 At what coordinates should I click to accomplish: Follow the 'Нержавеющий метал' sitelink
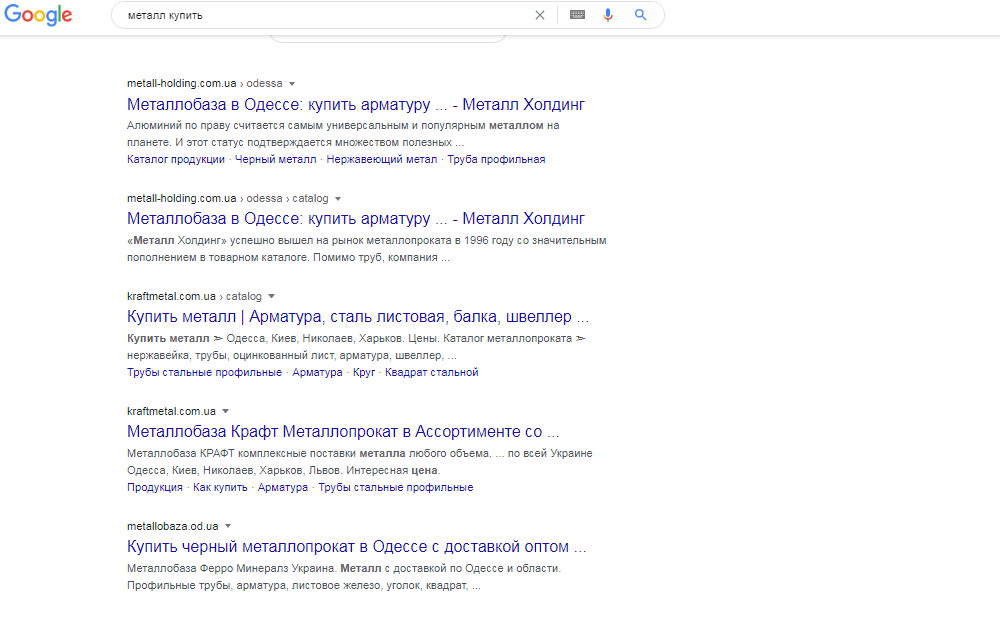[382, 160]
